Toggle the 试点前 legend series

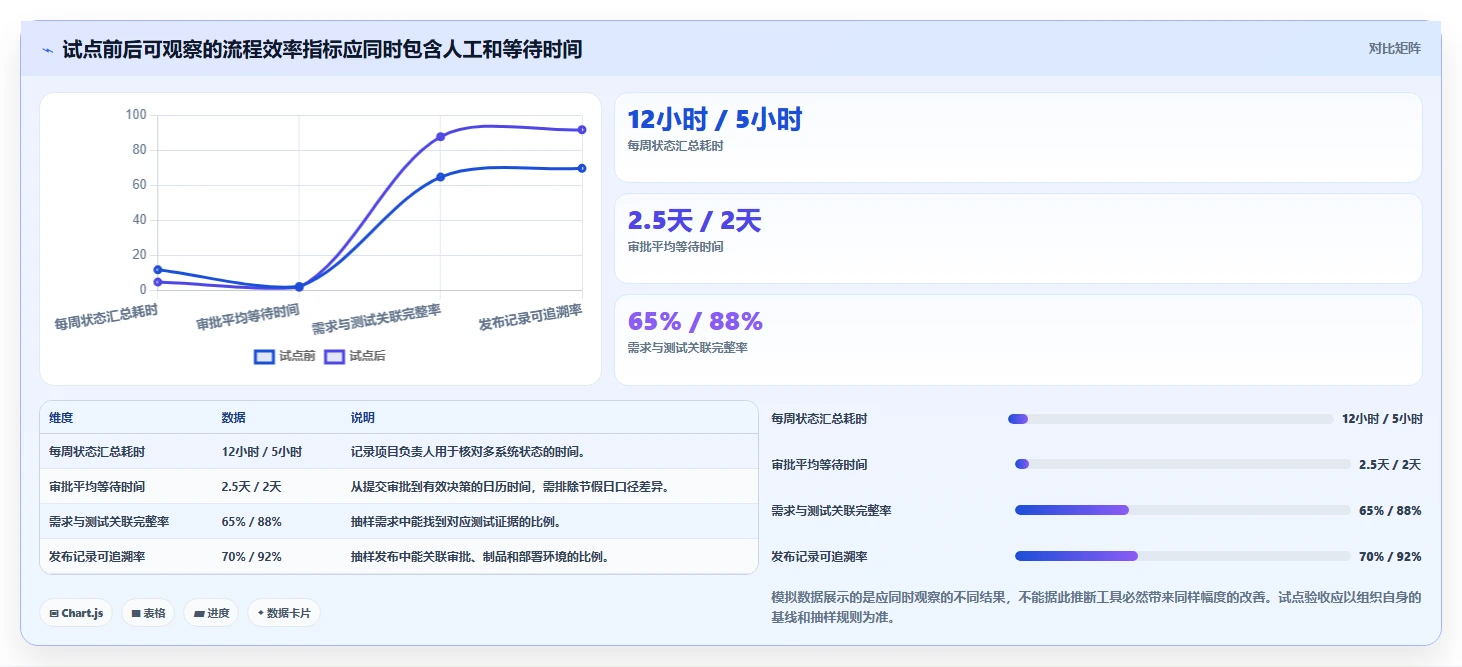285,356
